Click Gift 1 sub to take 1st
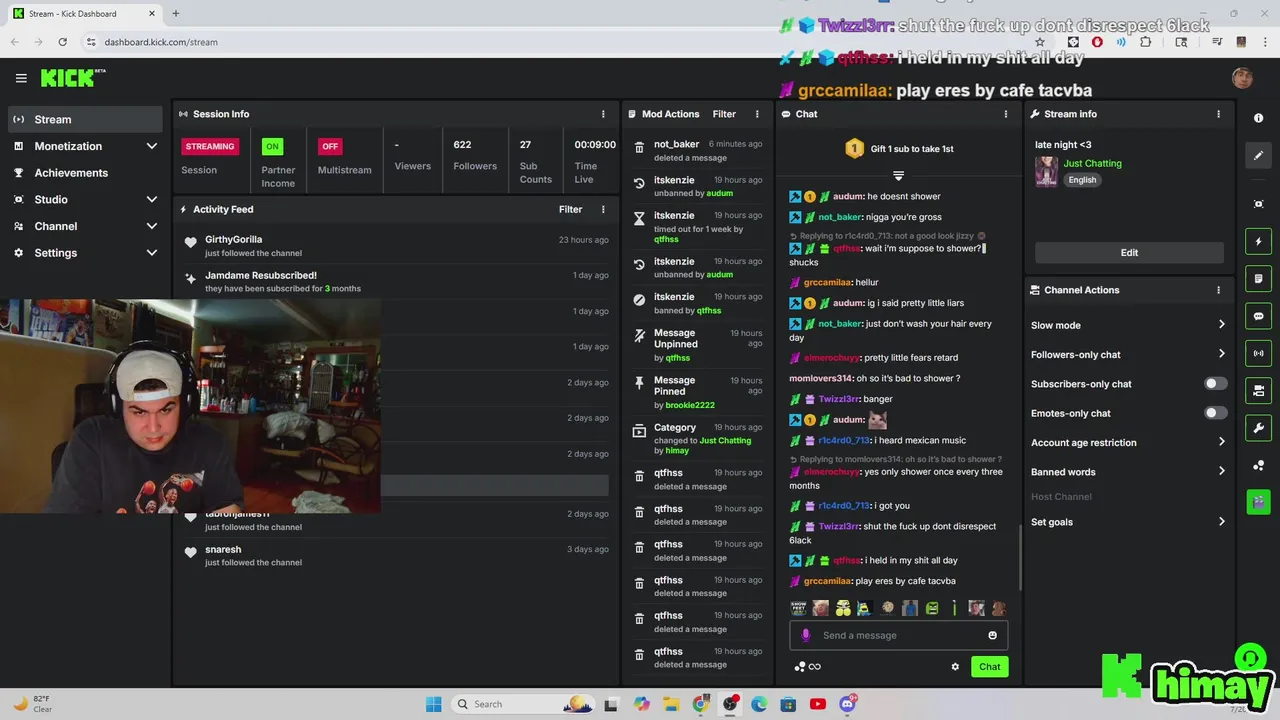The image size is (1280, 720). pyautogui.click(x=899, y=149)
